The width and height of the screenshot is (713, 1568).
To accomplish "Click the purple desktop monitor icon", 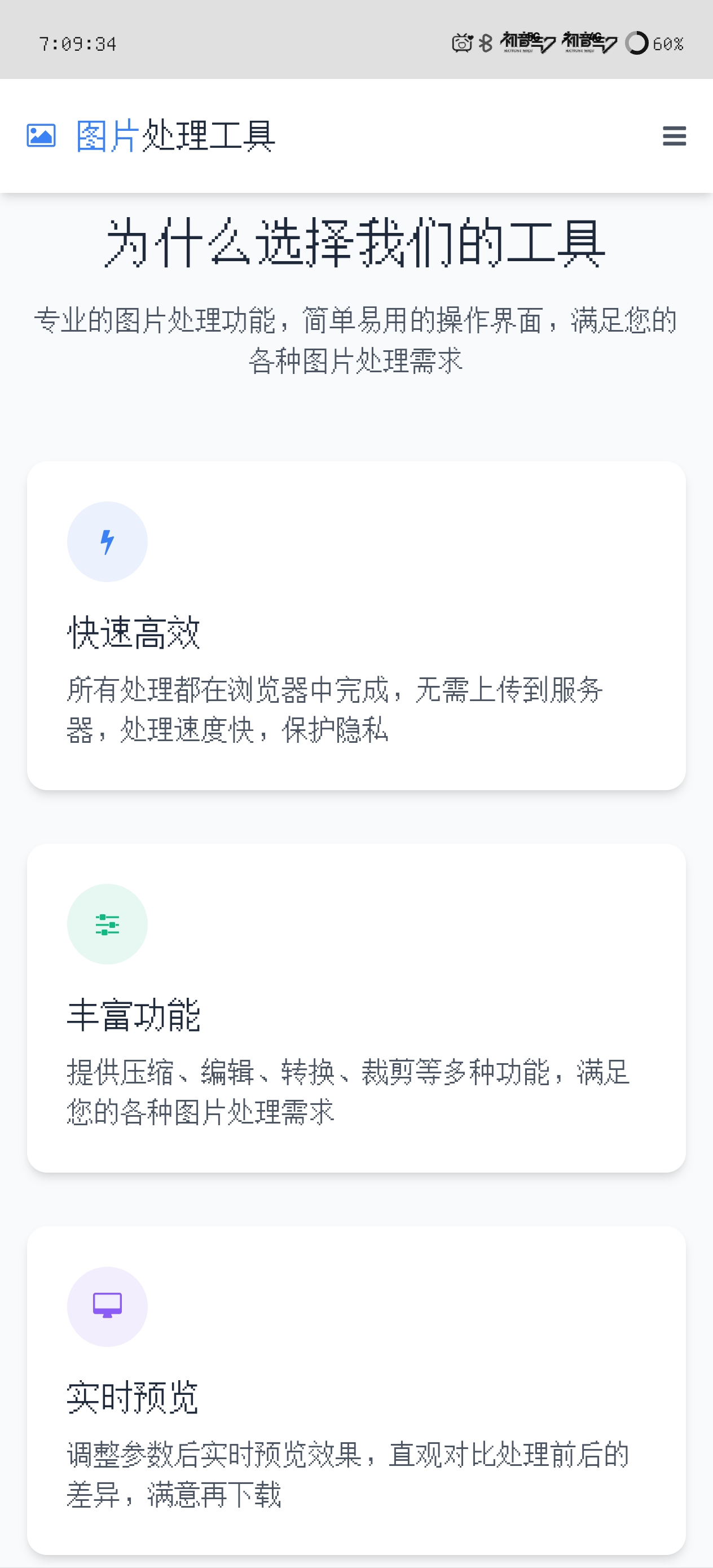I will pos(107,1306).
